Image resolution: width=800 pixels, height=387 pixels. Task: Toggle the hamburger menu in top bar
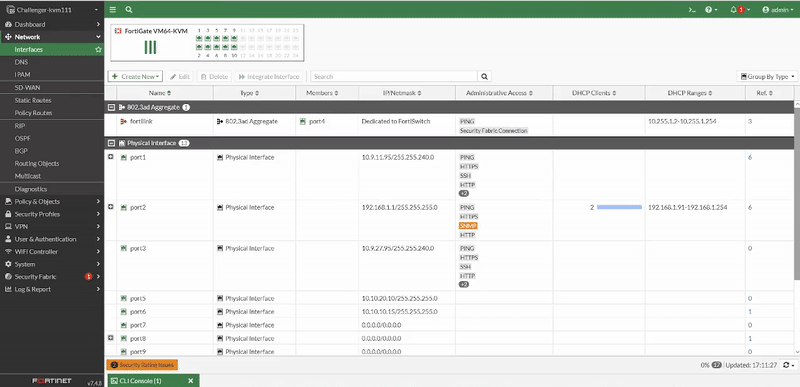[x=113, y=10]
